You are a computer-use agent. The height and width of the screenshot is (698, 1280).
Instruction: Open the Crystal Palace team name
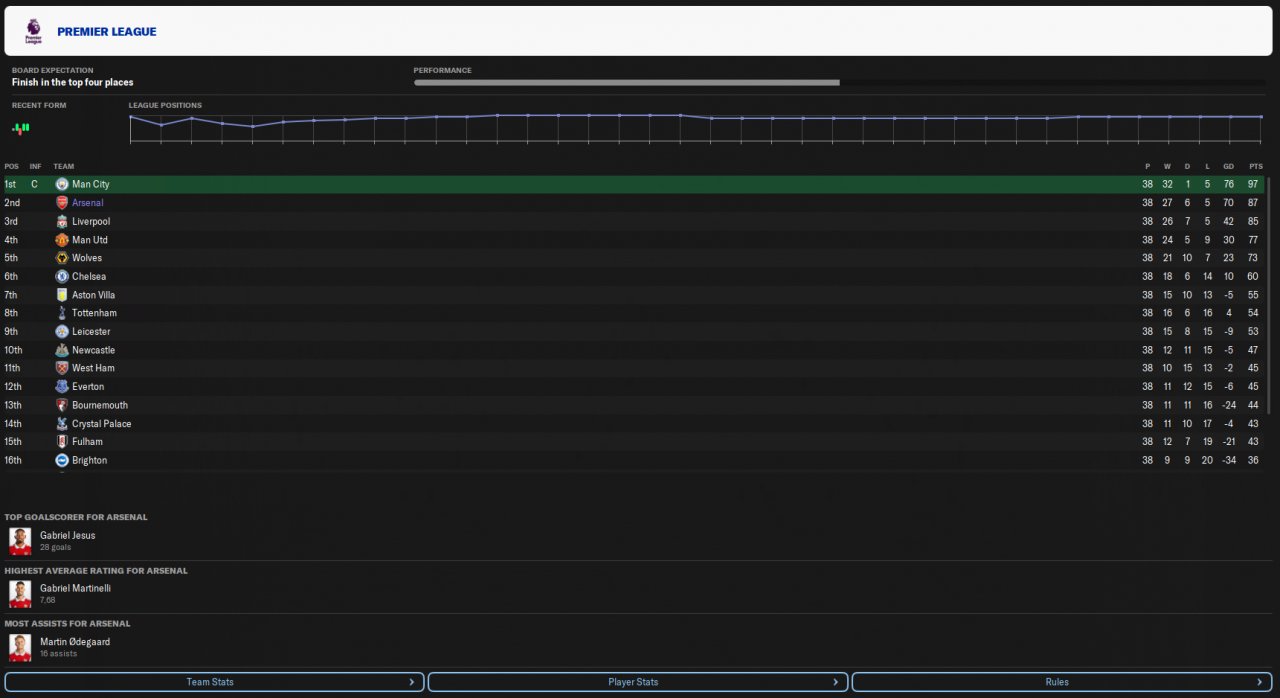tap(102, 423)
